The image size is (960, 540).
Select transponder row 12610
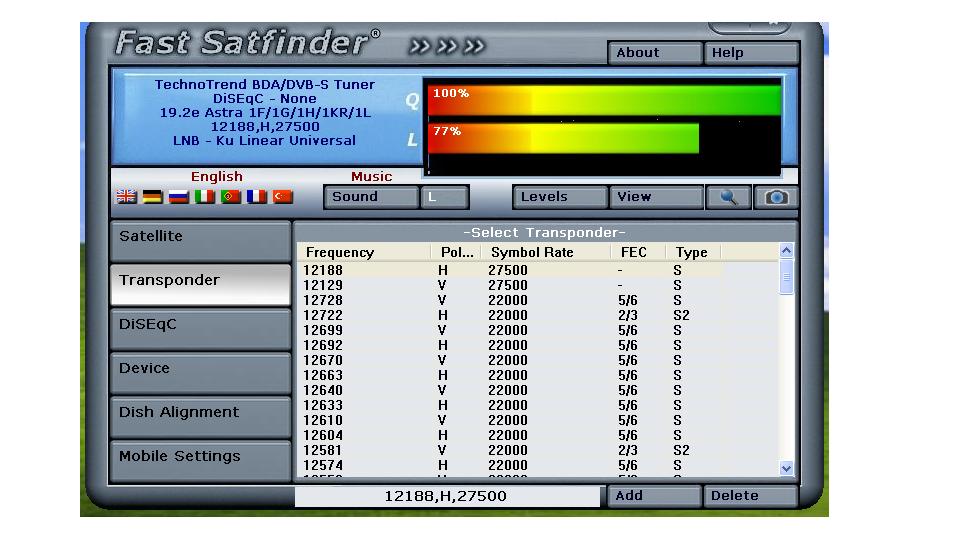coord(539,420)
